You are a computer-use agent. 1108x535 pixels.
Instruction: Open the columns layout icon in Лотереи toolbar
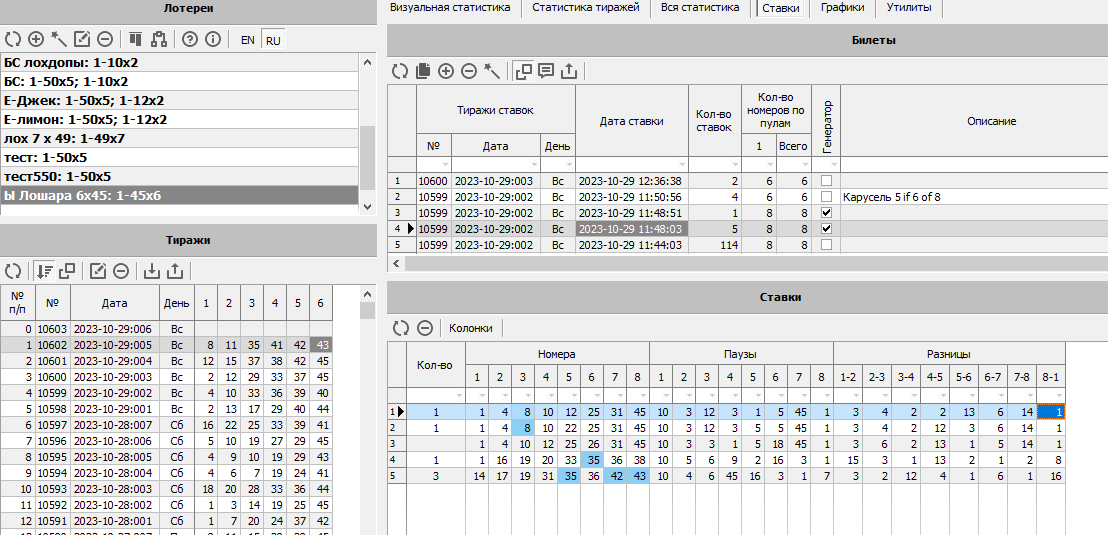pos(136,39)
